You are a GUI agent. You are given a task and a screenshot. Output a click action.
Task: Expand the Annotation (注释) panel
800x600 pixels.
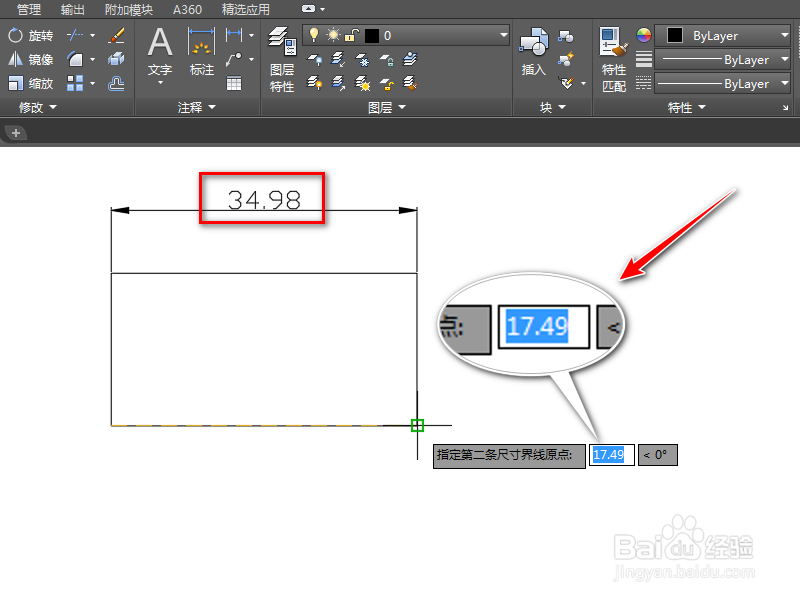[197, 107]
